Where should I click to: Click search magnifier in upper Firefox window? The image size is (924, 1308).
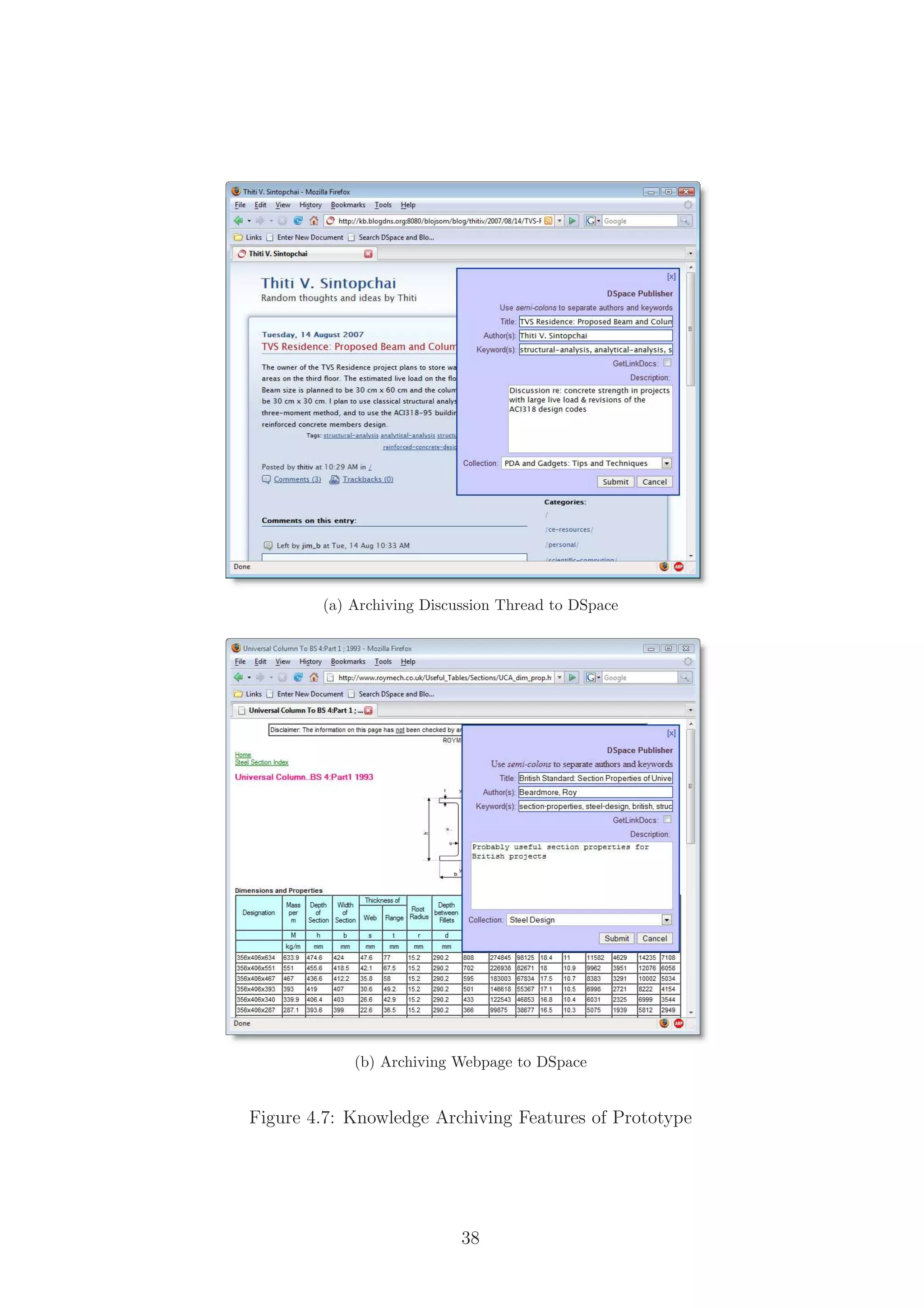point(685,220)
